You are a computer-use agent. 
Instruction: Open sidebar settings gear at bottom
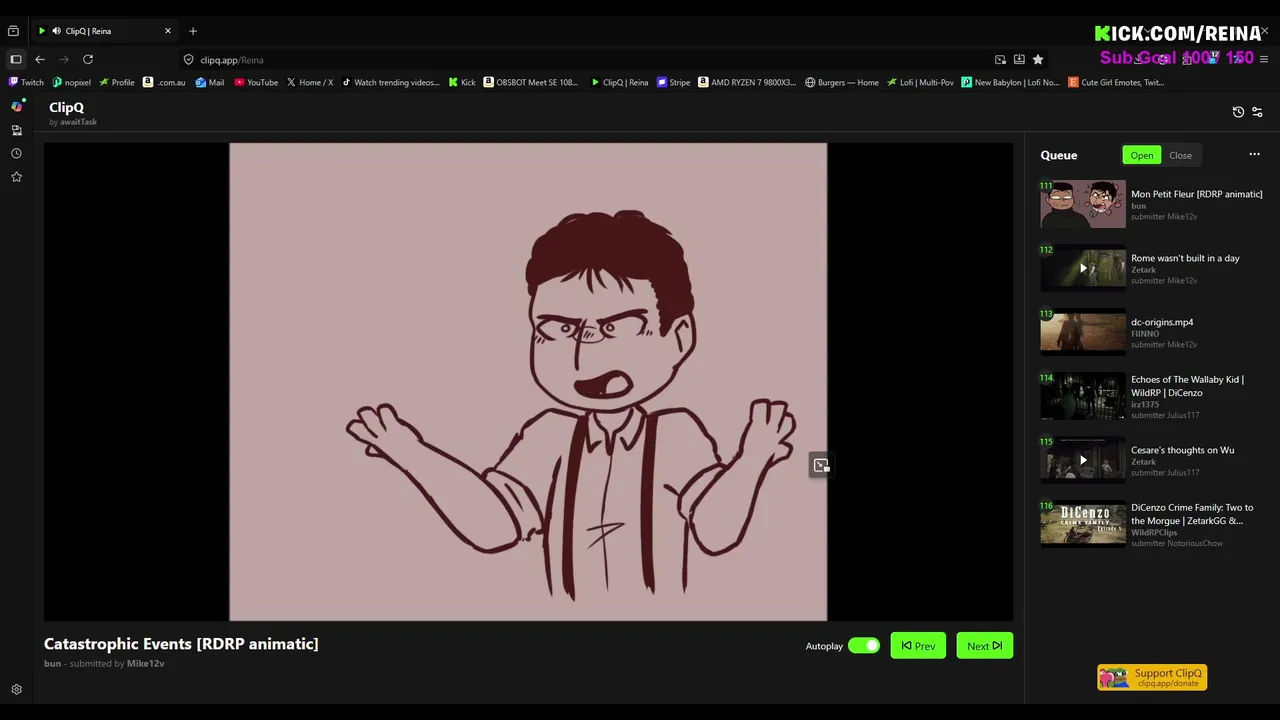16,689
